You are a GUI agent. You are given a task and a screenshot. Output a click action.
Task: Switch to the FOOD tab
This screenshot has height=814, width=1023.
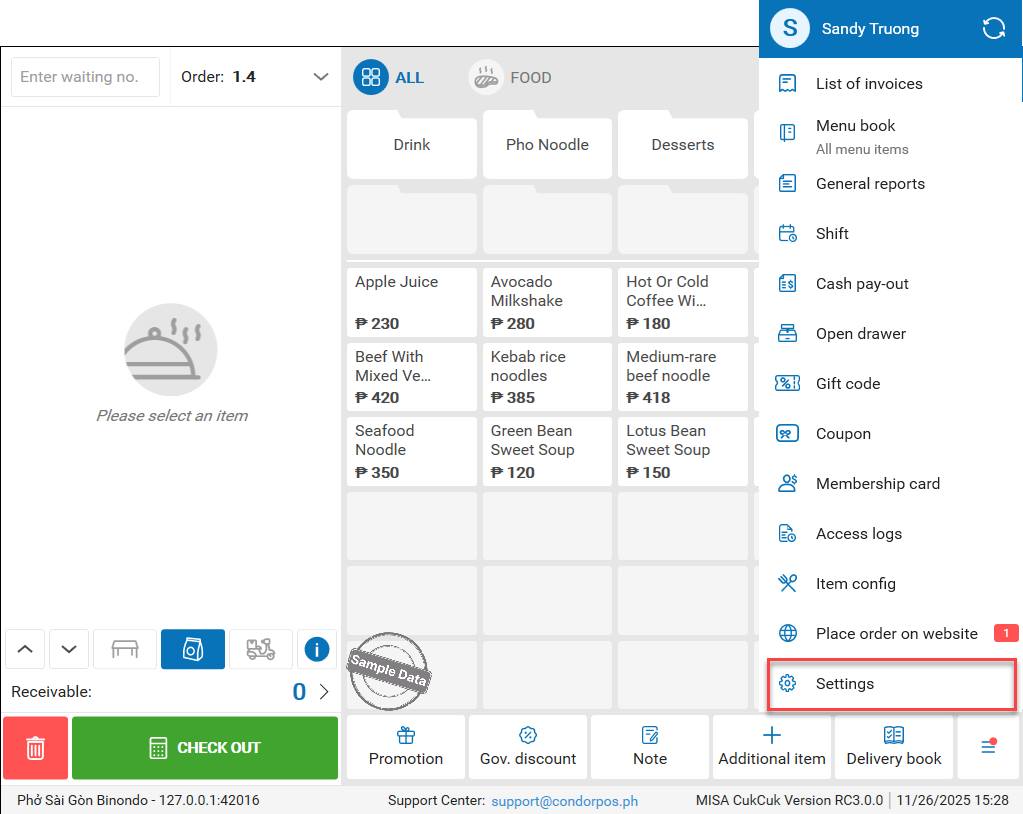(511, 78)
